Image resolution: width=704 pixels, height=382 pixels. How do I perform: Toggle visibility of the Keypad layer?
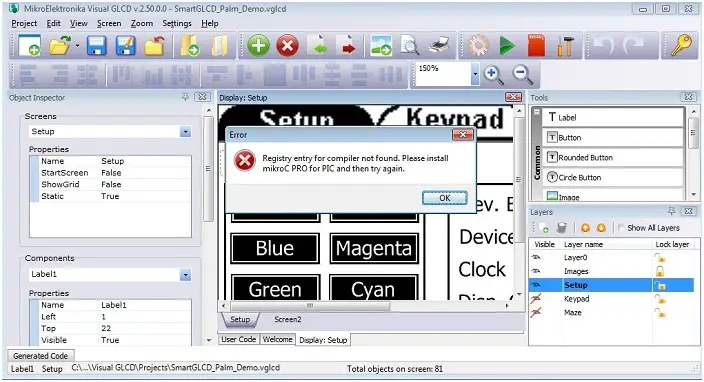click(536, 299)
